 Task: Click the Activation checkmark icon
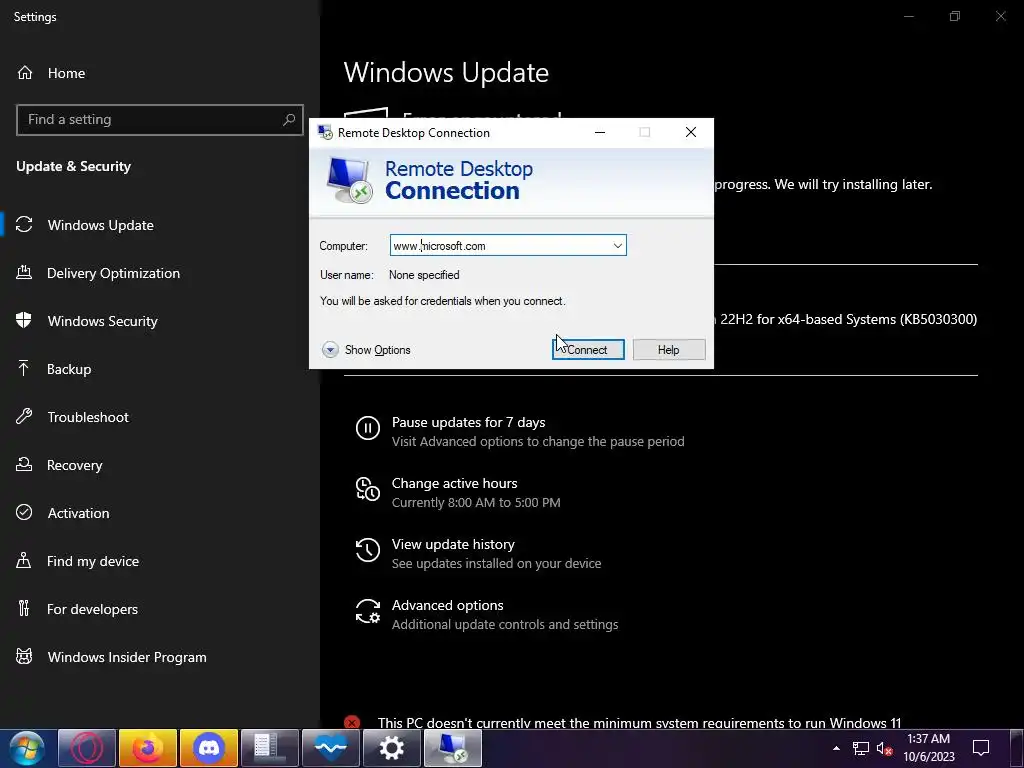pos(24,512)
